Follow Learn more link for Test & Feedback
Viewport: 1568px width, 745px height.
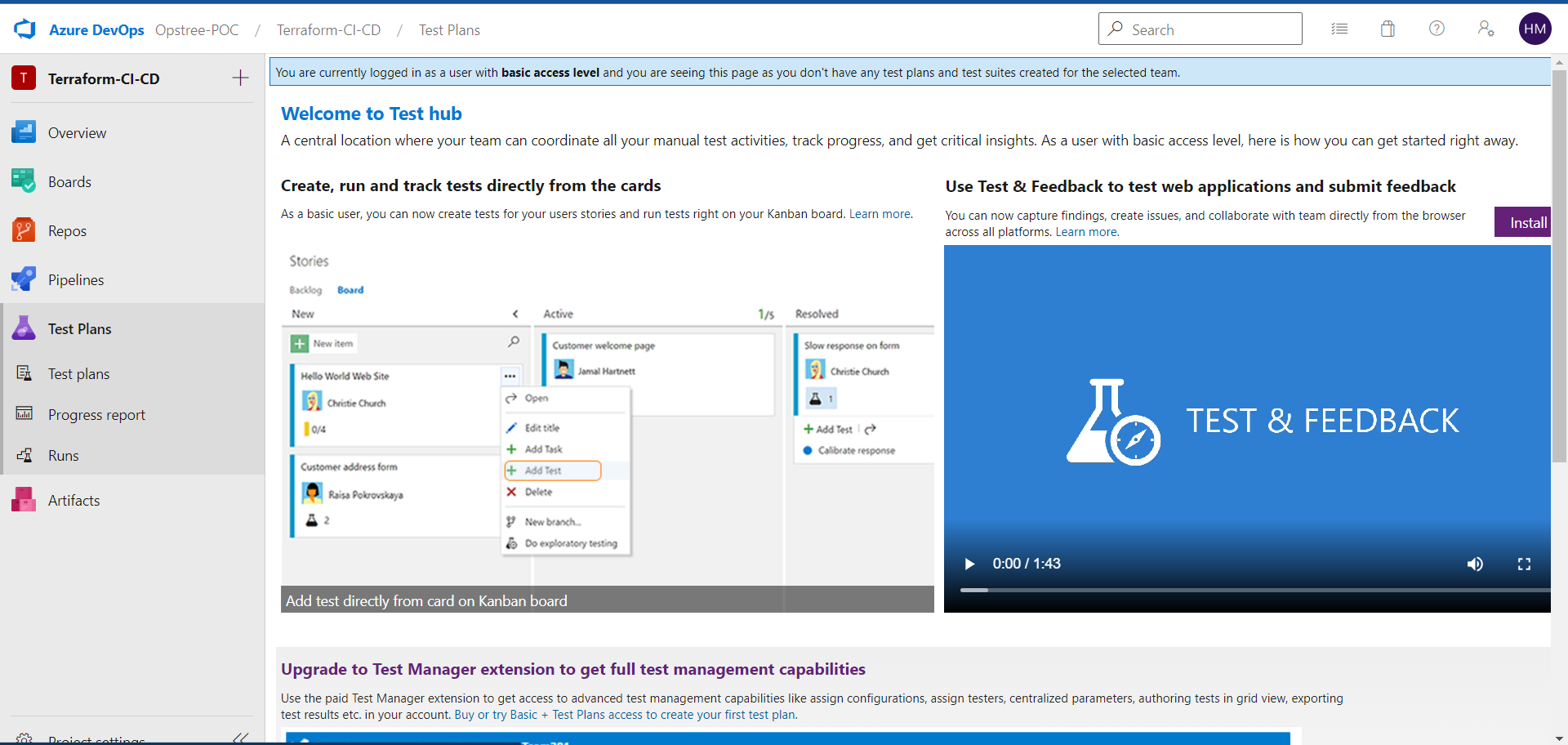(x=1086, y=232)
